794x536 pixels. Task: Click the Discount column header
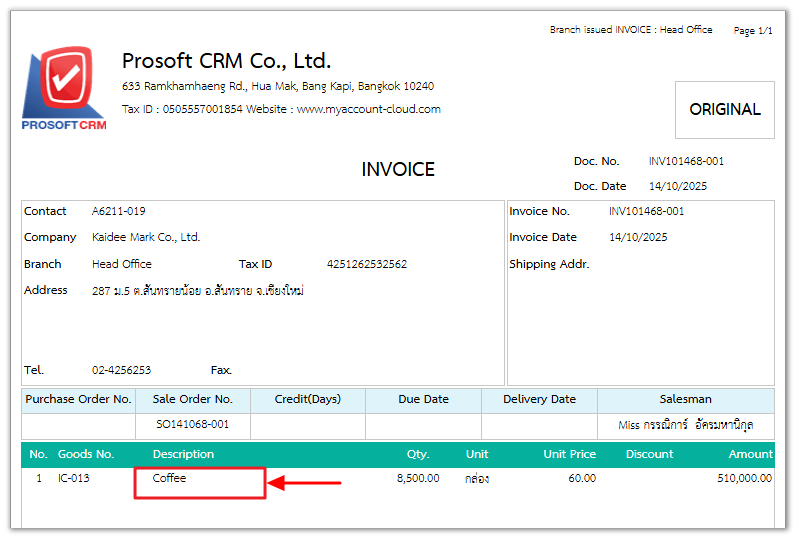(649, 454)
